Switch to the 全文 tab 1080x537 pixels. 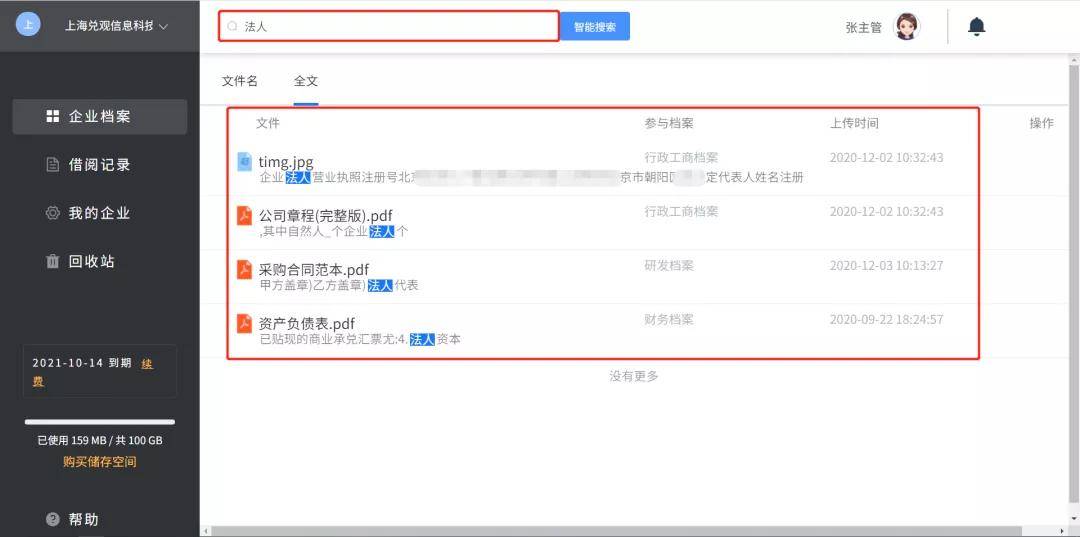pyautogui.click(x=306, y=81)
